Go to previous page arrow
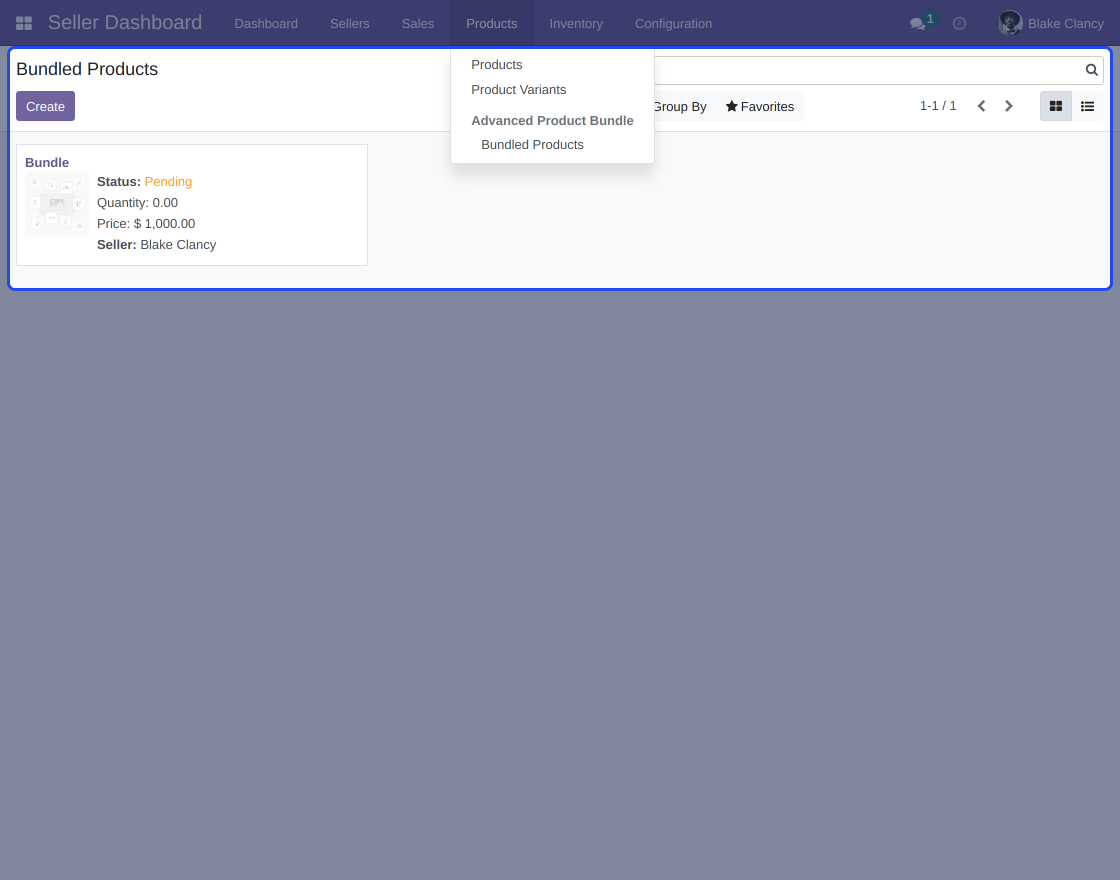This screenshot has width=1120, height=880. [981, 106]
